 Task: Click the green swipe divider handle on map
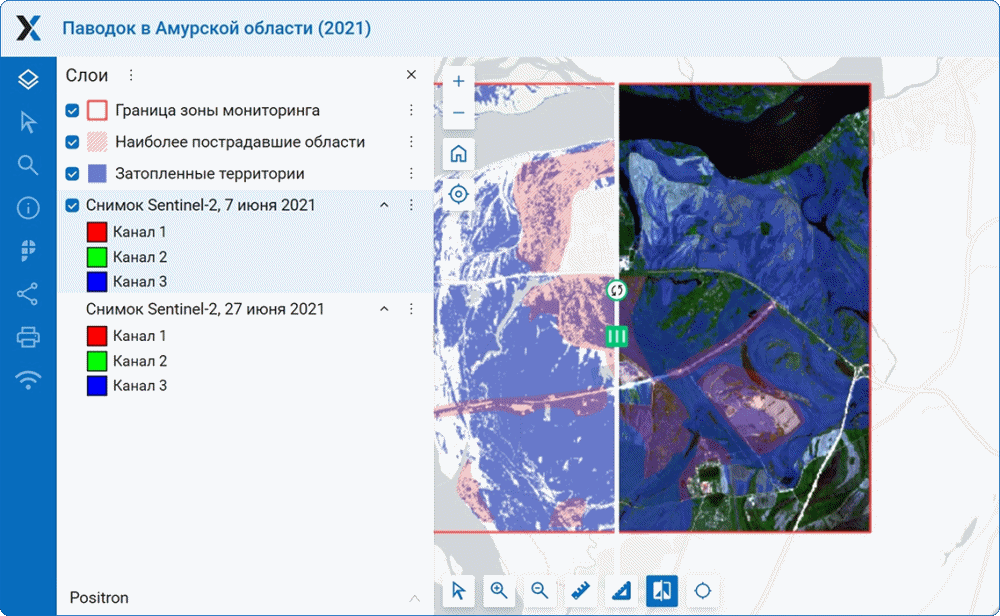[x=617, y=336]
